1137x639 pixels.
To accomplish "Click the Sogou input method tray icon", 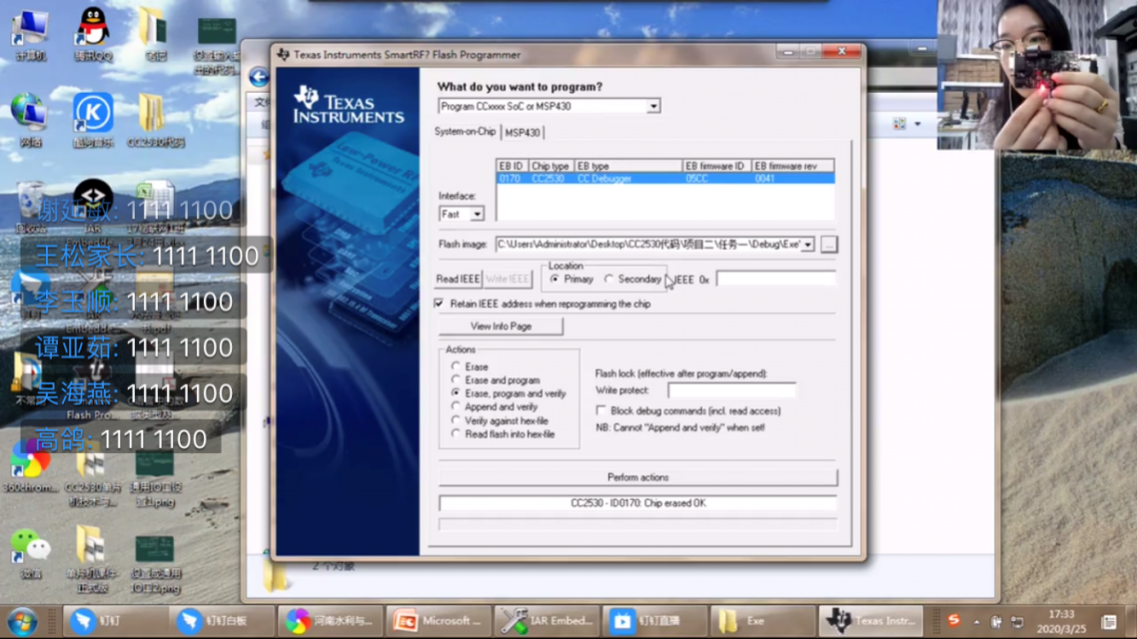I will (x=954, y=621).
